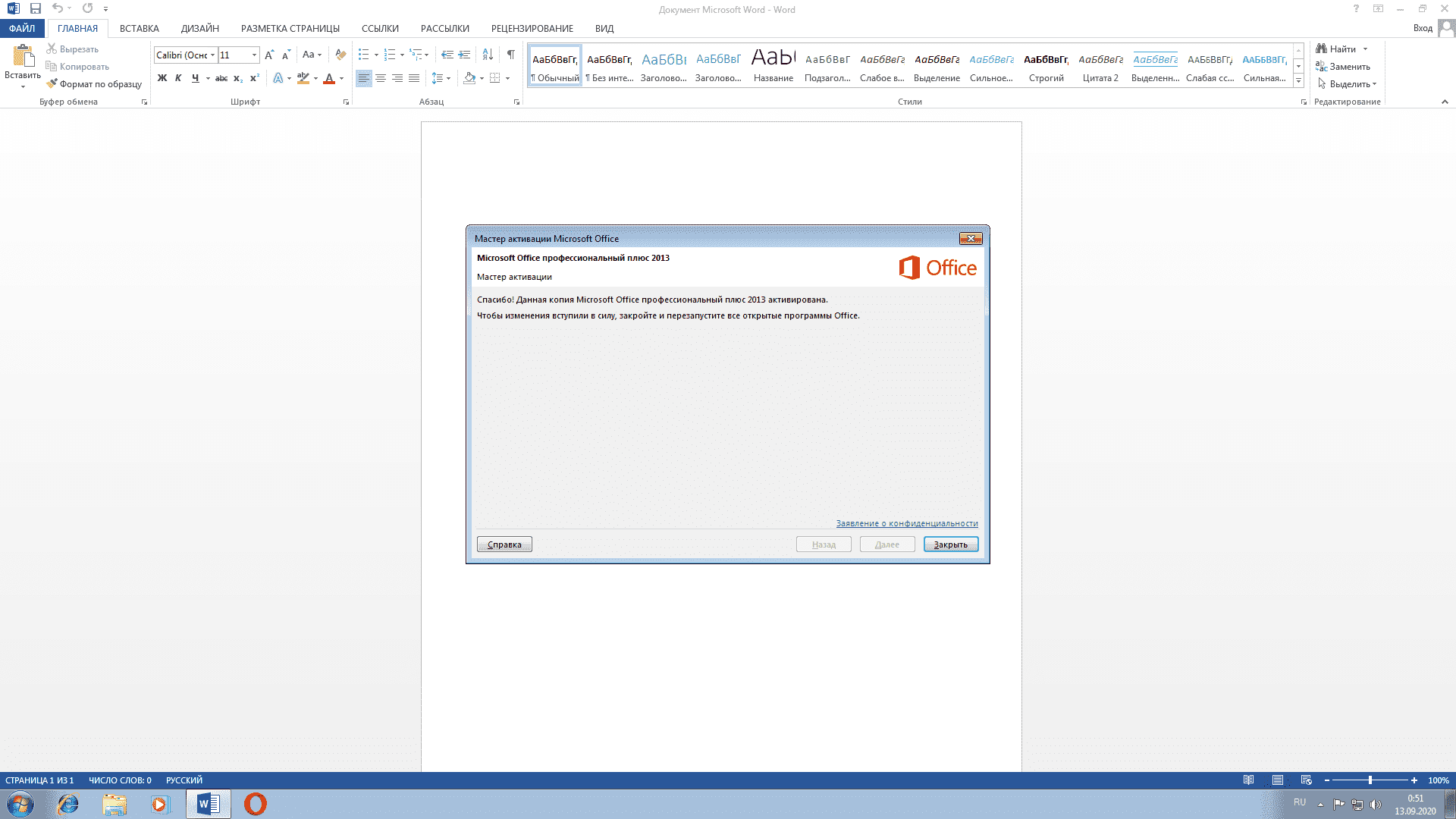Click the font size dropdown field

[x=237, y=54]
